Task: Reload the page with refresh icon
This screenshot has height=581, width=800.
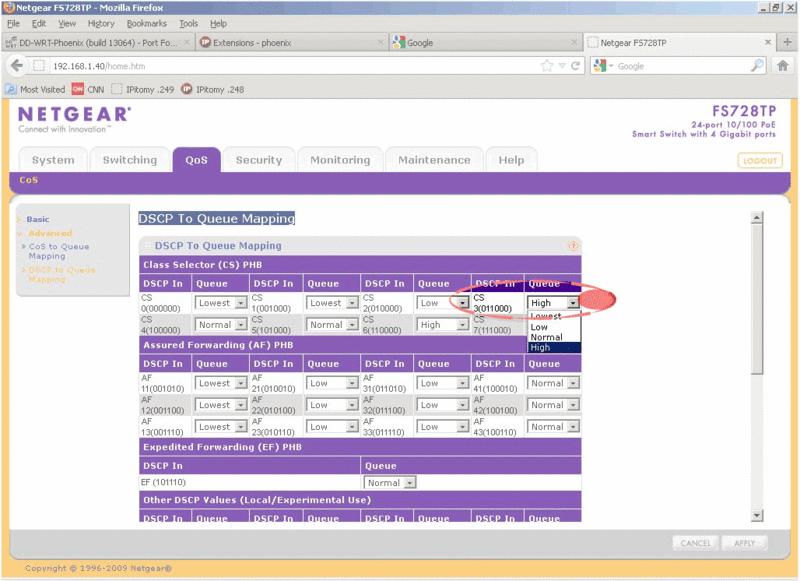Action: pos(576,66)
